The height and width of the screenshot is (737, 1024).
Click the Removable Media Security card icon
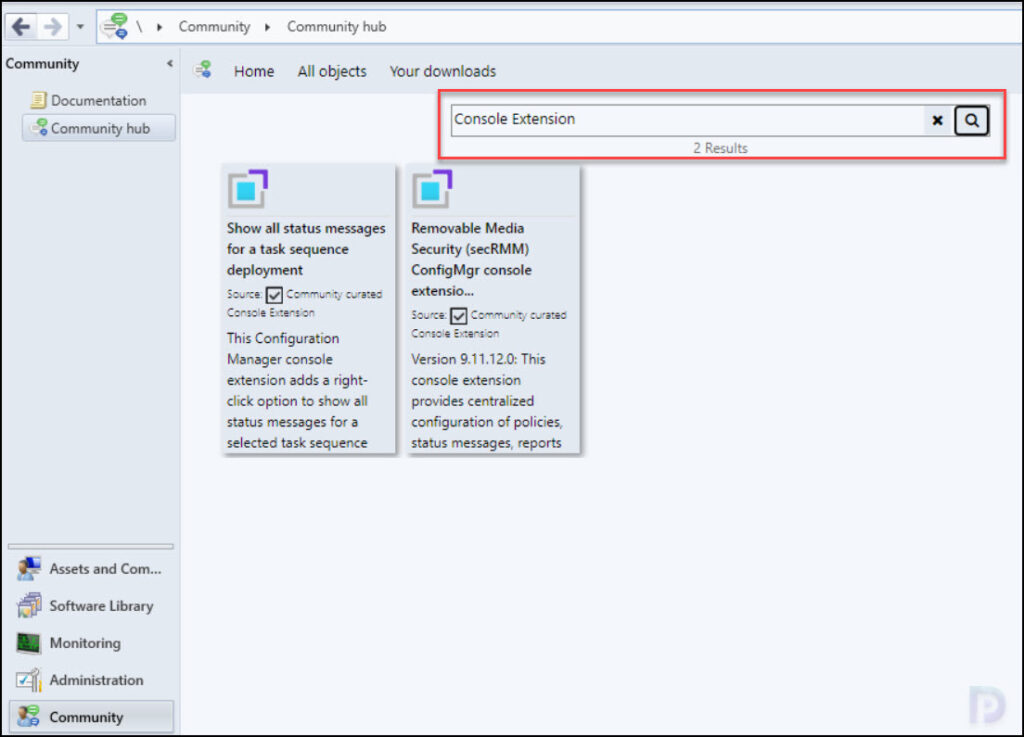[432, 189]
